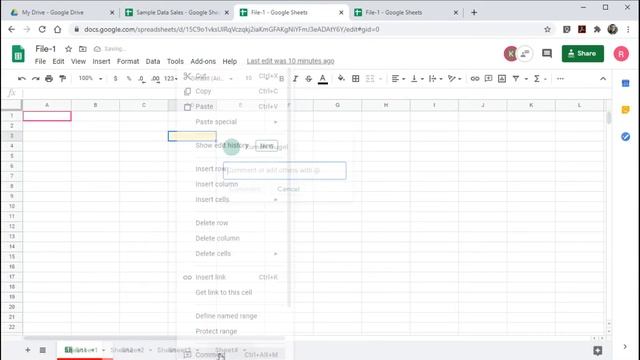Open the all sheets list icon
The height and width of the screenshot is (360, 640).
tap(42, 350)
